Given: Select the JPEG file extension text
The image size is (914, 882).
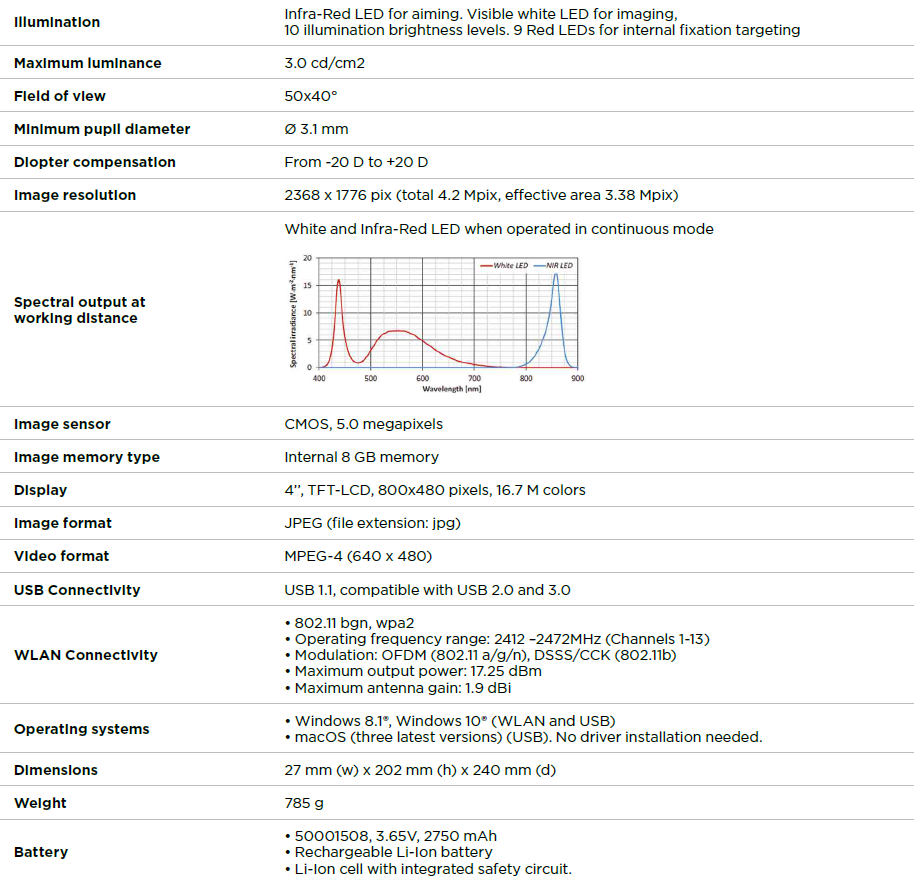Looking at the screenshot, I should coord(372,523).
